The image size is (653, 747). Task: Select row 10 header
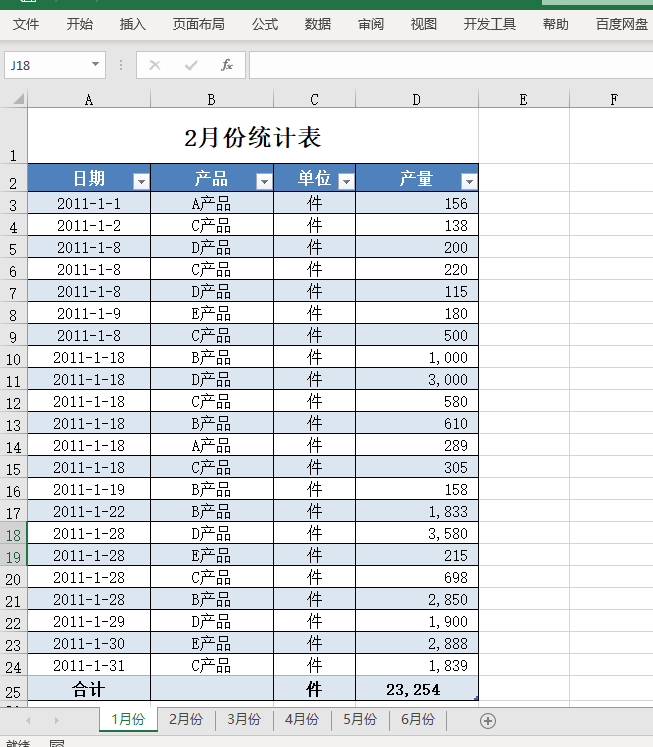(13, 358)
